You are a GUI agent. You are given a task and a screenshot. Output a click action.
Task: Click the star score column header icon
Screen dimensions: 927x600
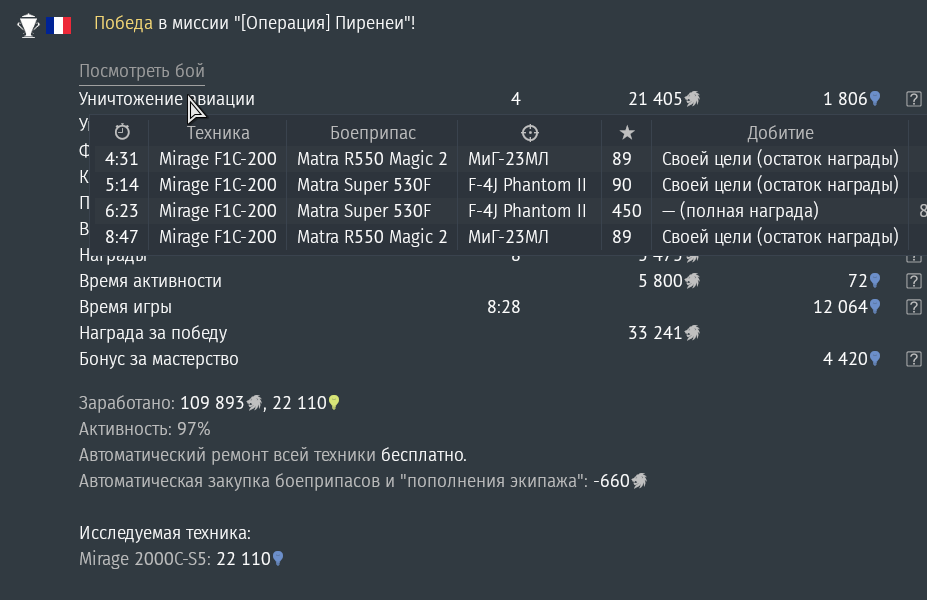pos(627,133)
